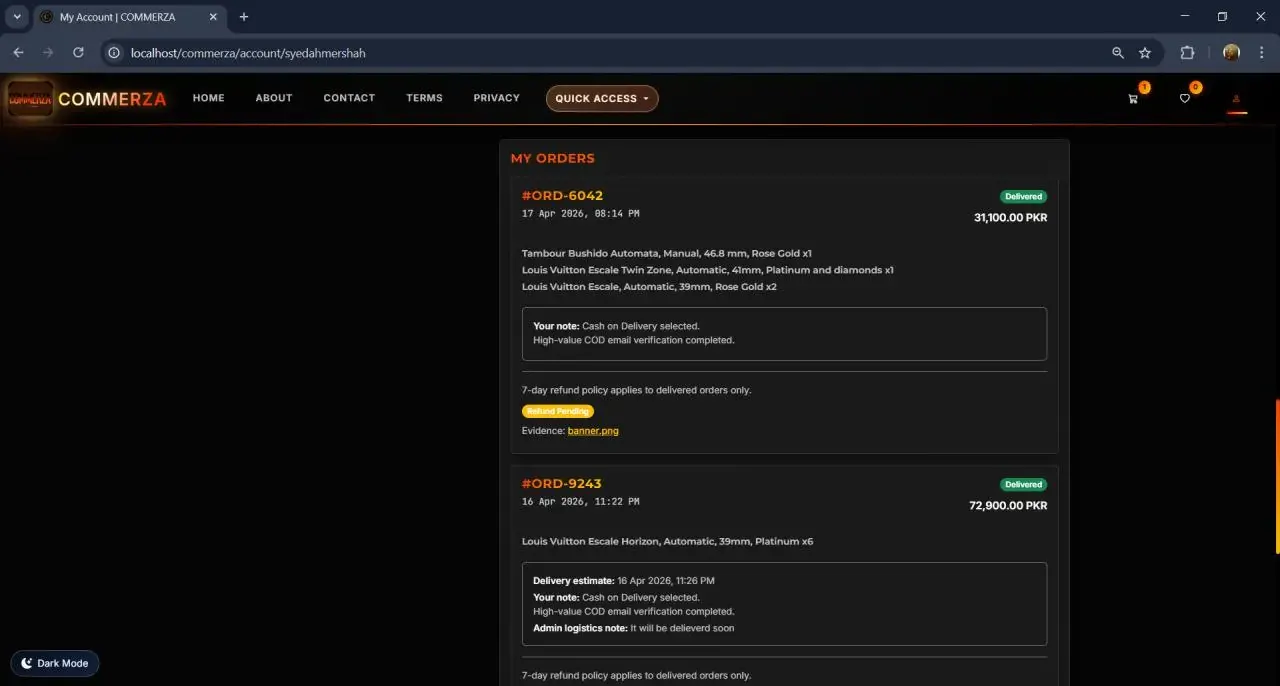Open the HOME nav item
The width and height of the screenshot is (1280, 686).
click(x=209, y=98)
